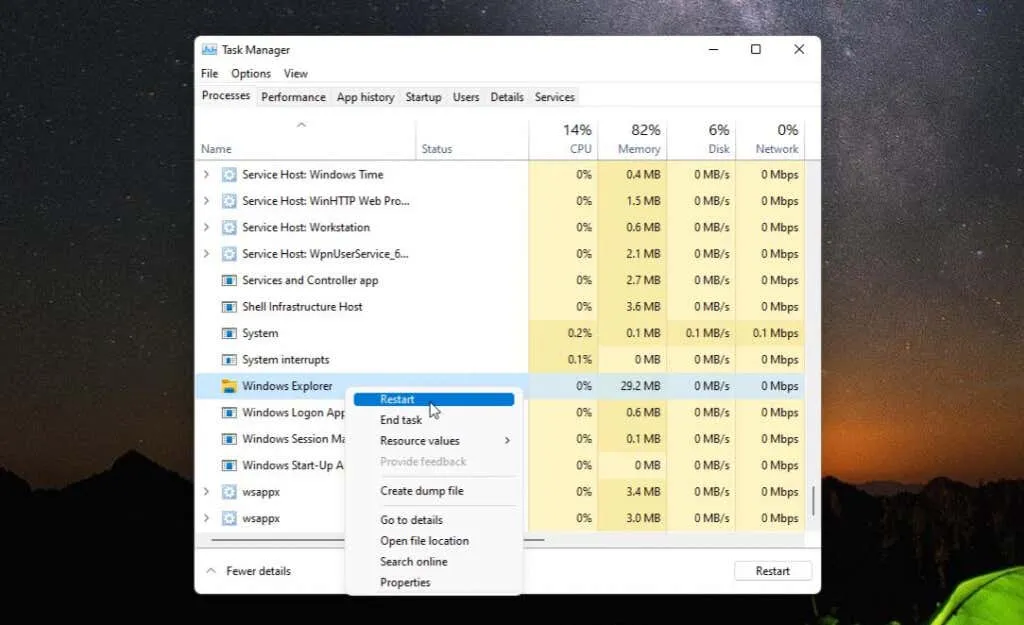The image size is (1024, 625).
Task: Expand the last wsappx process group
Action: pyautogui.click(x=207, y=519)
